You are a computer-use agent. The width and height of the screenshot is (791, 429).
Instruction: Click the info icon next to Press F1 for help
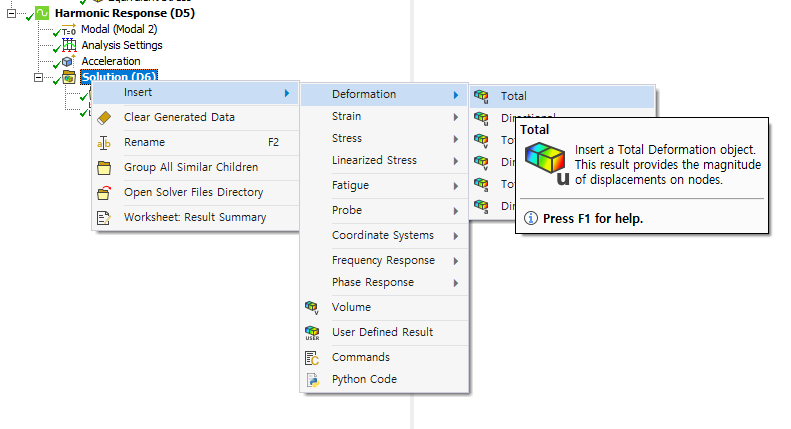click(x=531, y=219)
